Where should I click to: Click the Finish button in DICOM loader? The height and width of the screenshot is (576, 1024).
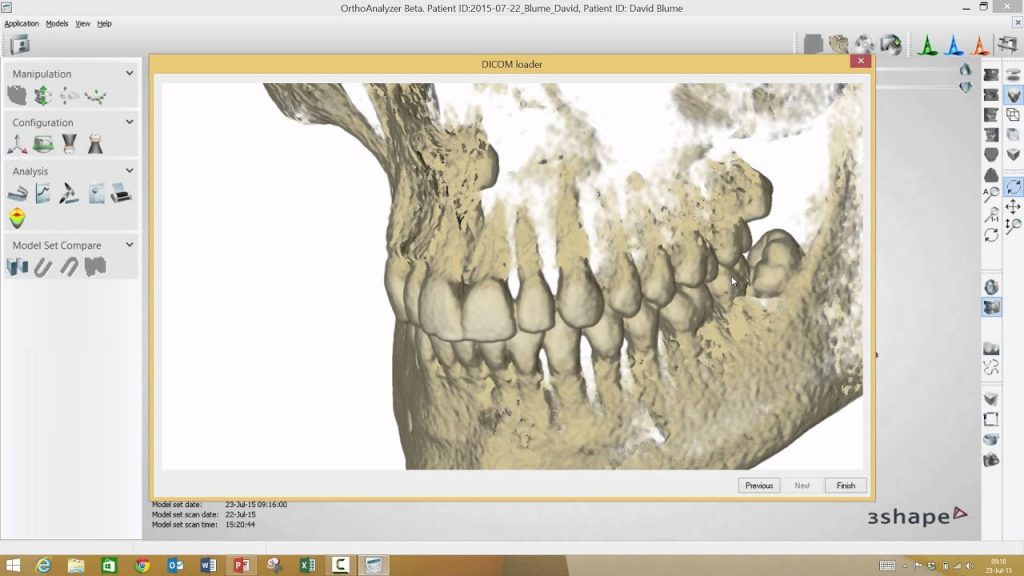click(845, 485)
